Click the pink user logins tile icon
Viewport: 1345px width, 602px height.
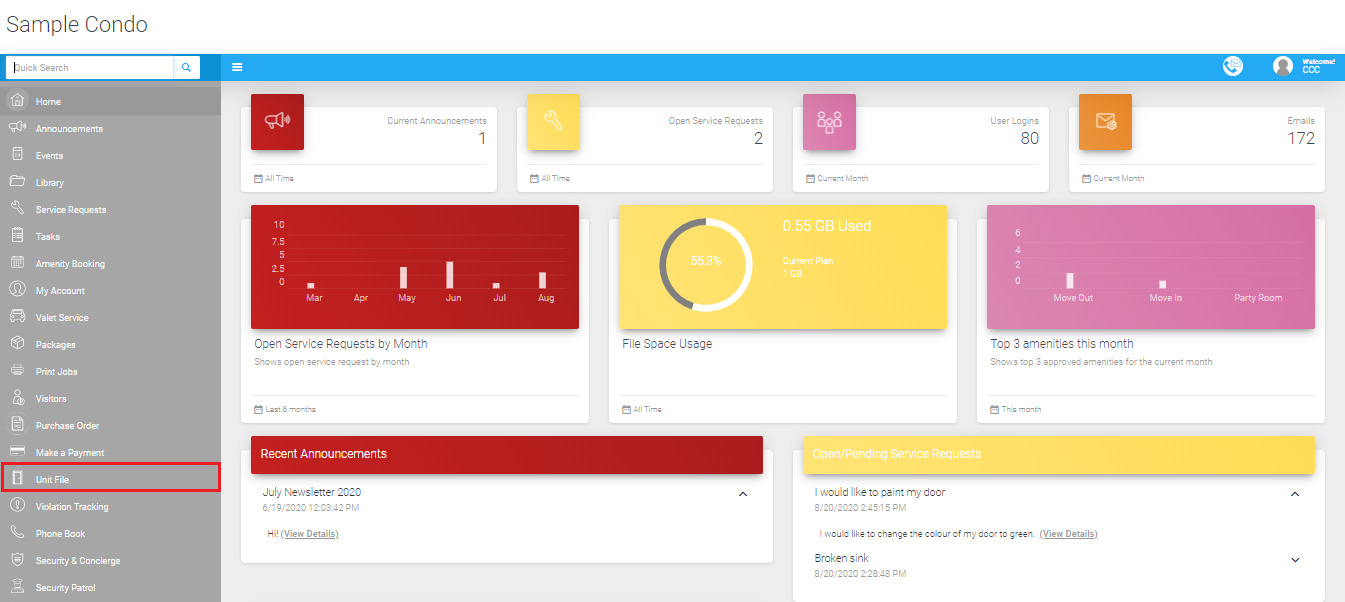[x=829, y=121]
